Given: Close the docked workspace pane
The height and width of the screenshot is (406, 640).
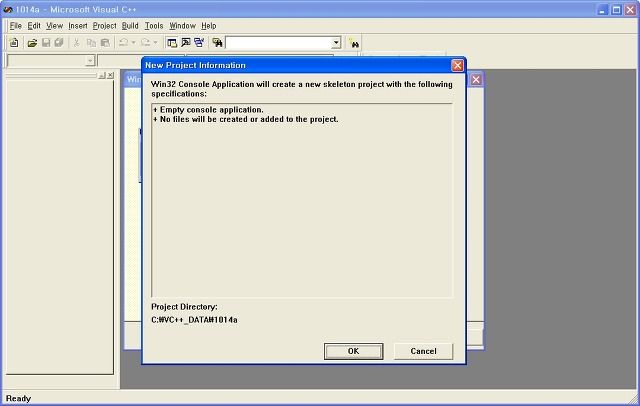Looking at the screenshot, I should coord(111,75).
